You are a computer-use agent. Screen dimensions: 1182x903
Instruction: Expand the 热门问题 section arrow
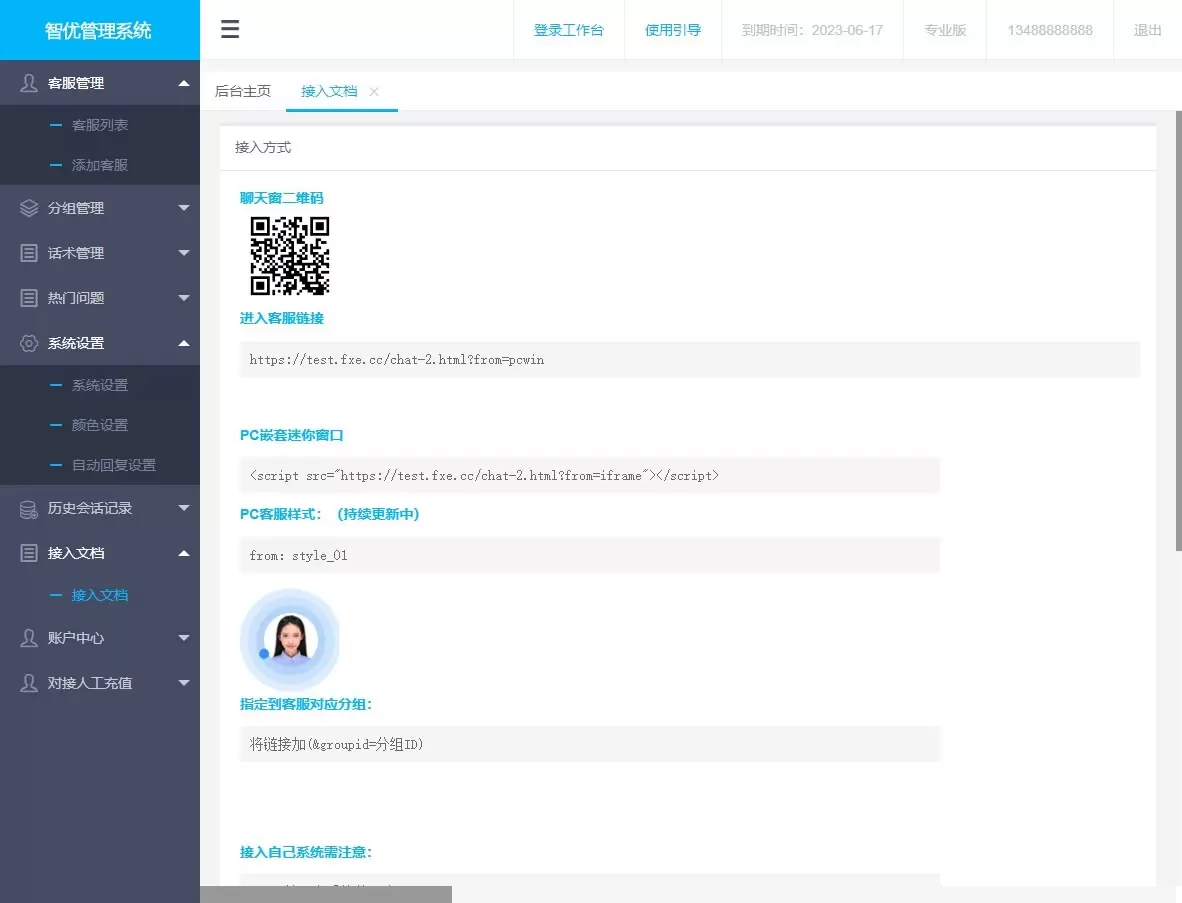click(x=184, y=298)
